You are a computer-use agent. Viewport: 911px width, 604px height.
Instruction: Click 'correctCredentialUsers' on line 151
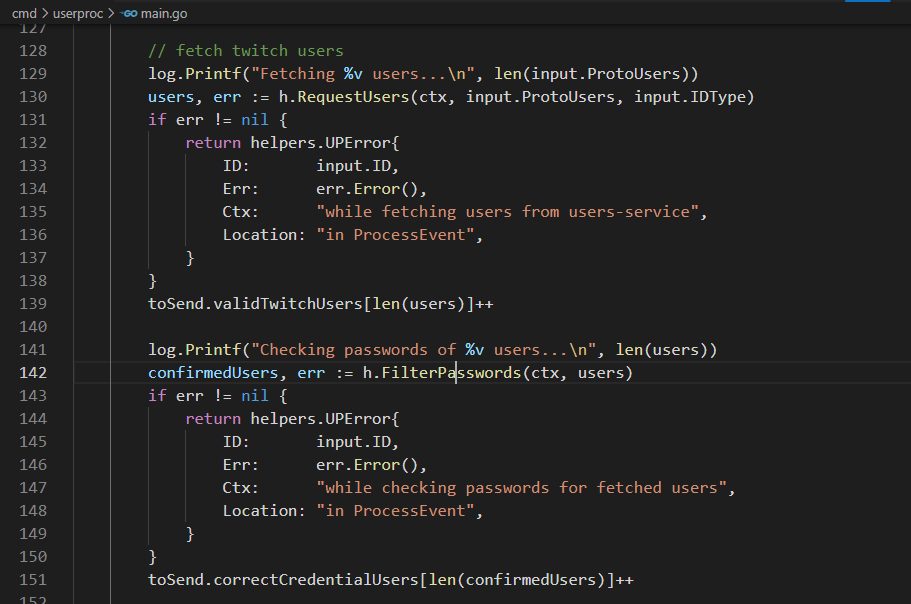click(x=315, y=580)
